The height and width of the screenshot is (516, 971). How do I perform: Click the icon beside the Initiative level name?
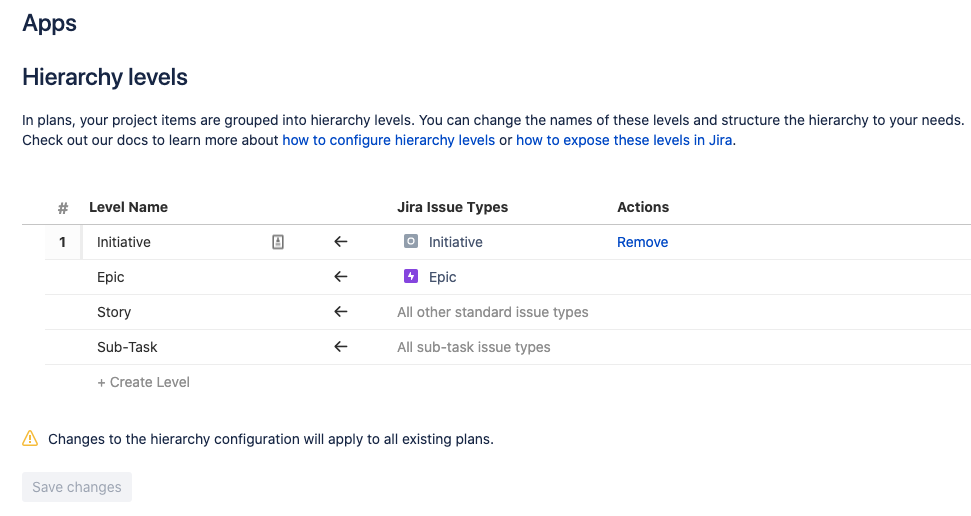pos(278,242)
